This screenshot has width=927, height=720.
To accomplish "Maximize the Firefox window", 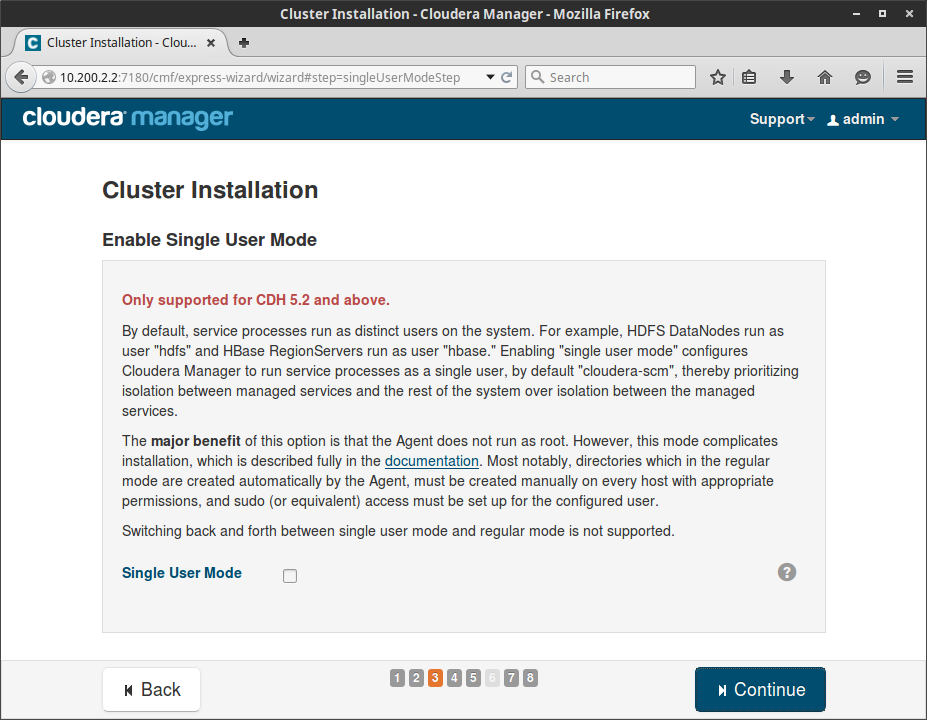I will [882, 14].
